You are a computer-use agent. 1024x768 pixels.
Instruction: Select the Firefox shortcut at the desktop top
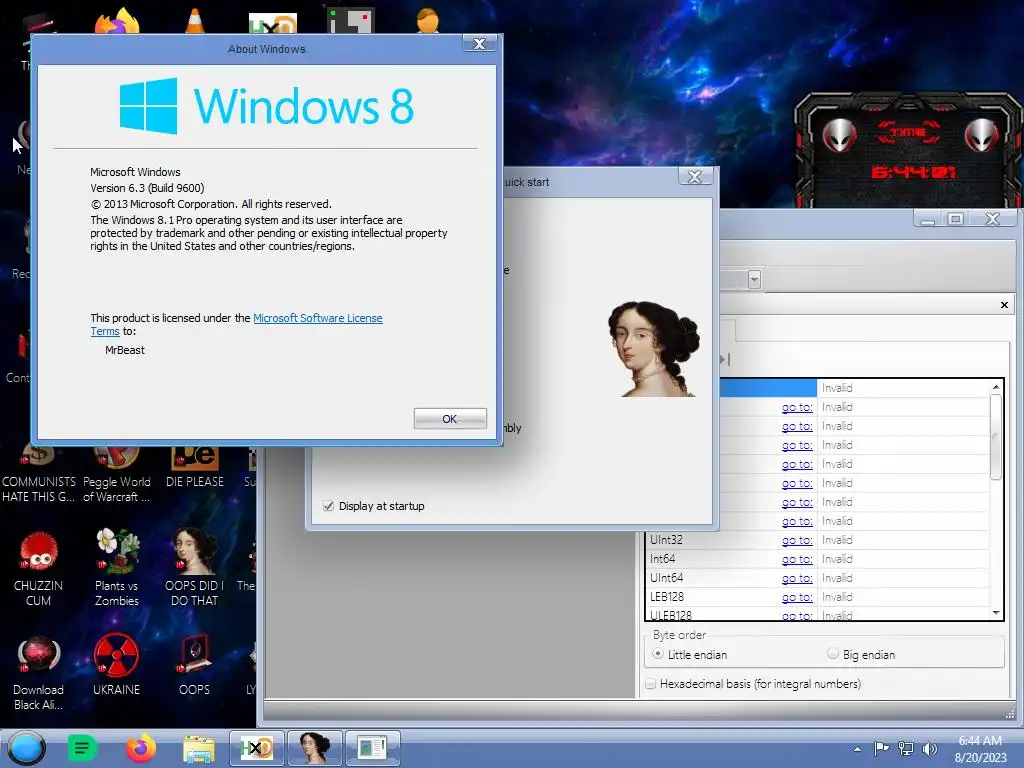click(x=118, y=20)
